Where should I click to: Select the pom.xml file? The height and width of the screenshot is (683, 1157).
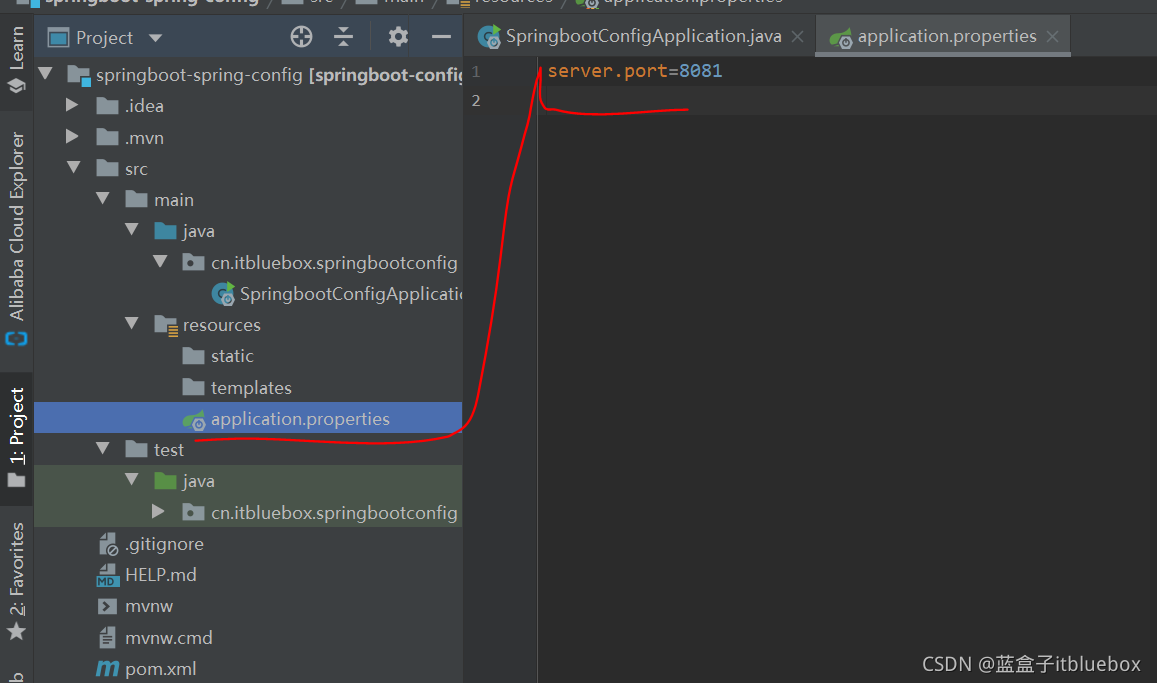(161, 669)
